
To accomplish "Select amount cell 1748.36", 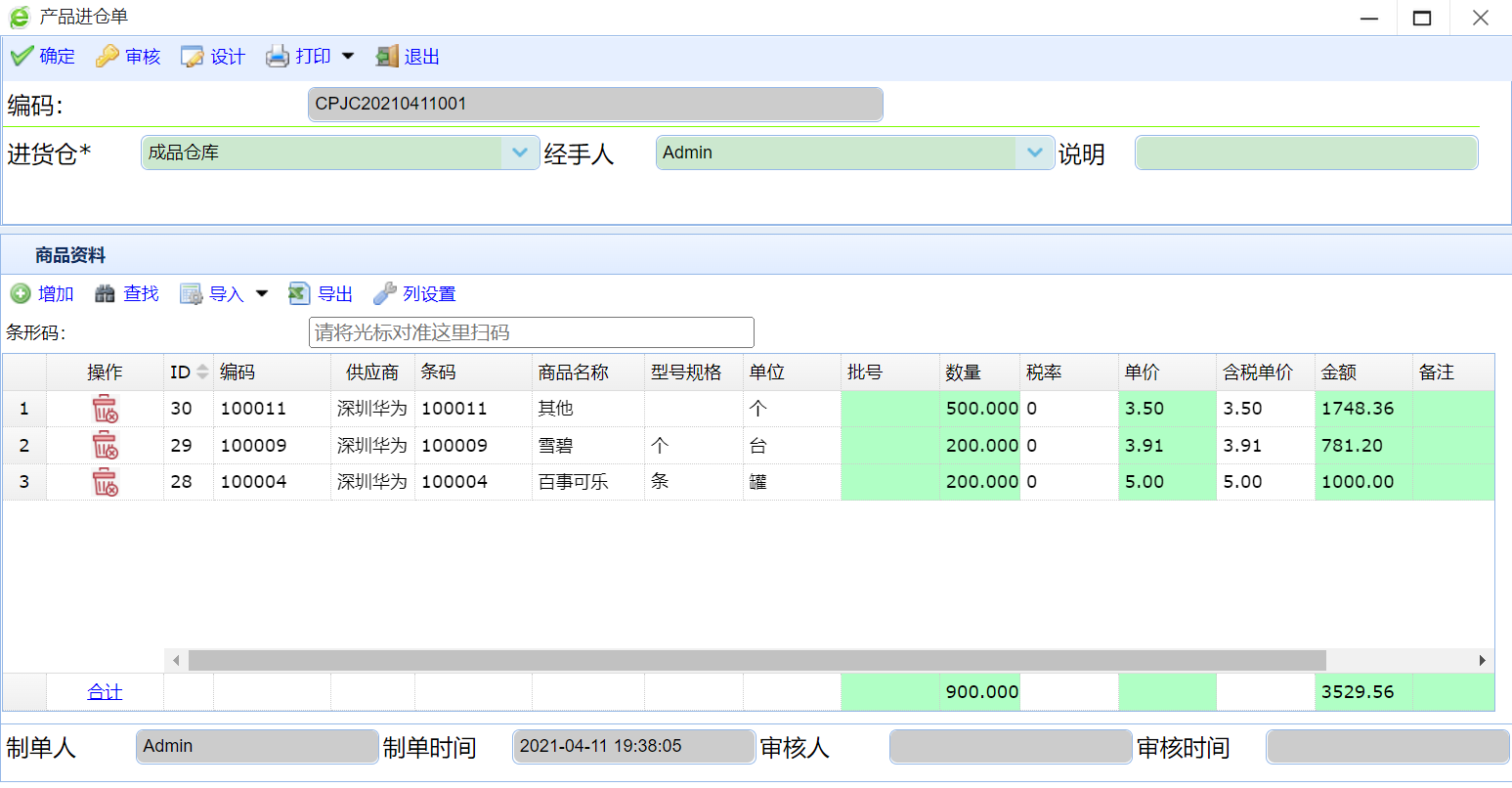I will pyautogui.click(x=1363, y=409).
